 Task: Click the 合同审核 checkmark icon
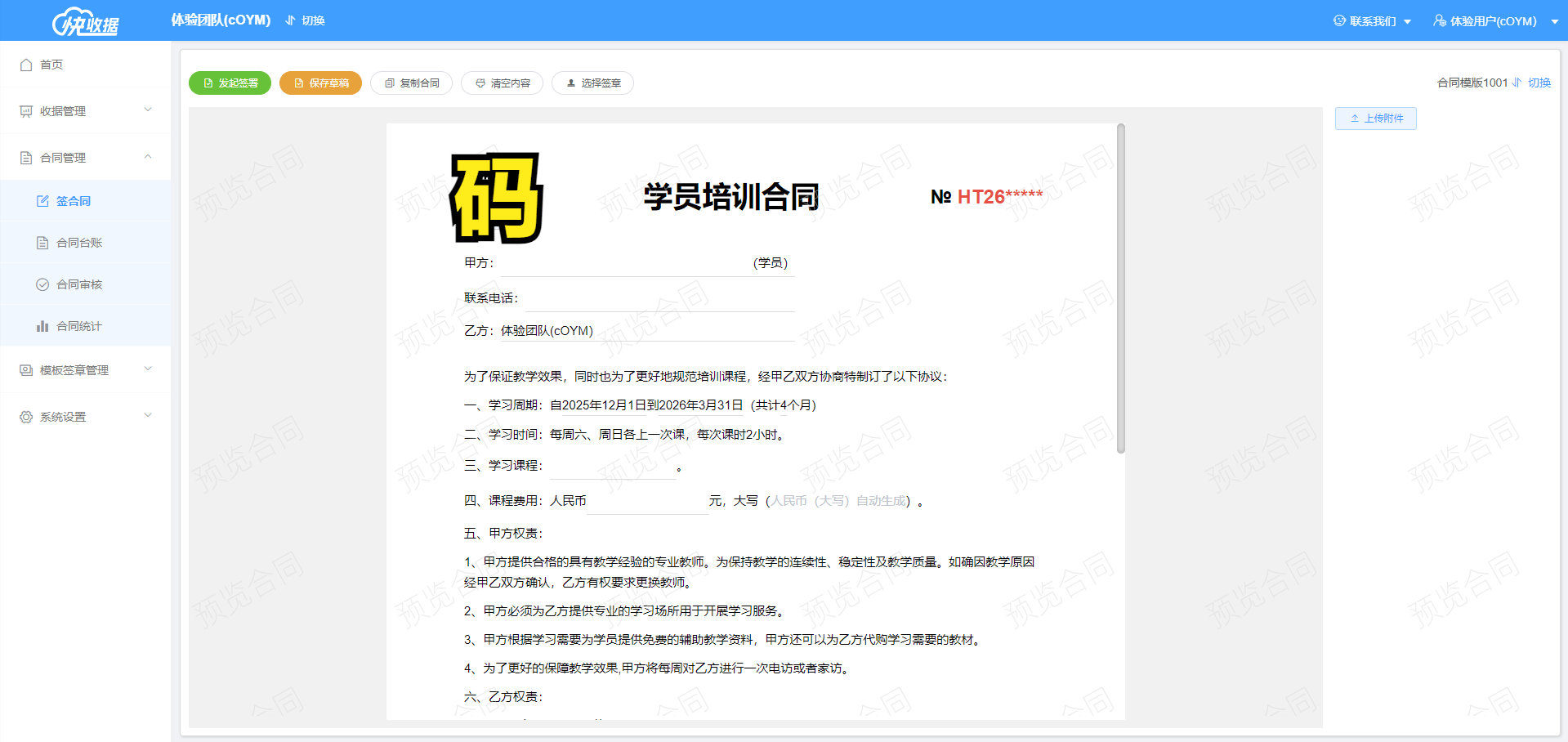click(x=42, y=284)
